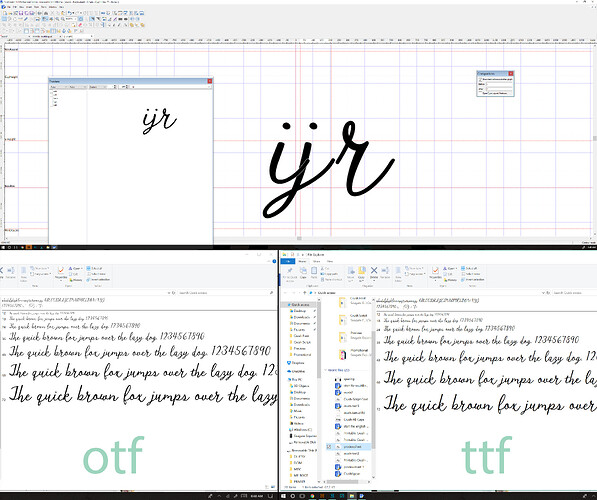Click the zoom-out magnifier in FontCreator toolbar

pyautogui.click(x=62, y=19)
